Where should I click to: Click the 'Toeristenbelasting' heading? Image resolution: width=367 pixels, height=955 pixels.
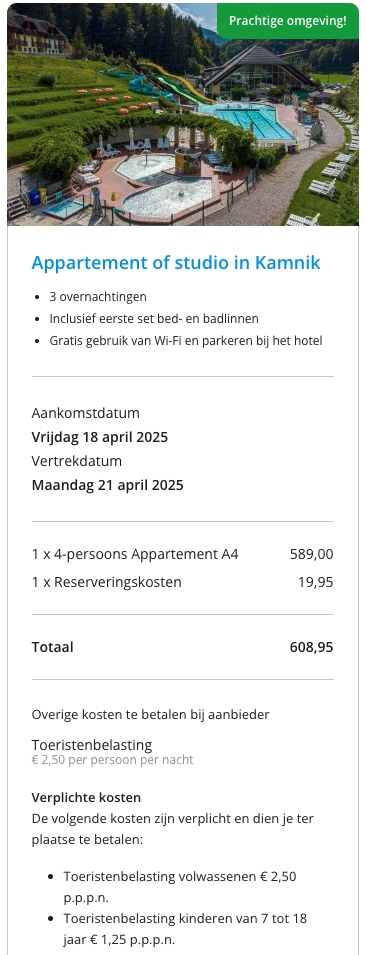[92, 745]
